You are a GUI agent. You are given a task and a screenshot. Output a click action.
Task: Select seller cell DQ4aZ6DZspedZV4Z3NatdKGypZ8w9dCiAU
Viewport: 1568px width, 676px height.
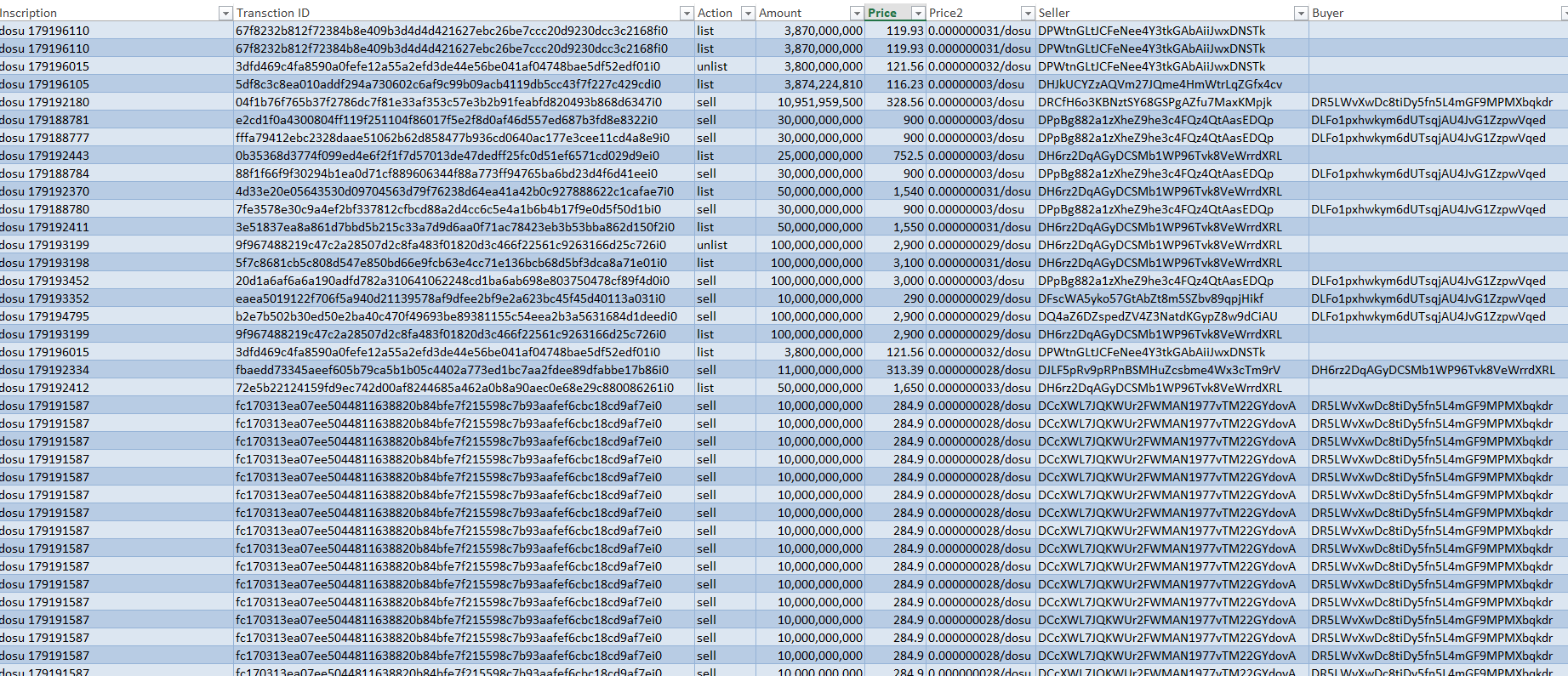pos(1172,316)
